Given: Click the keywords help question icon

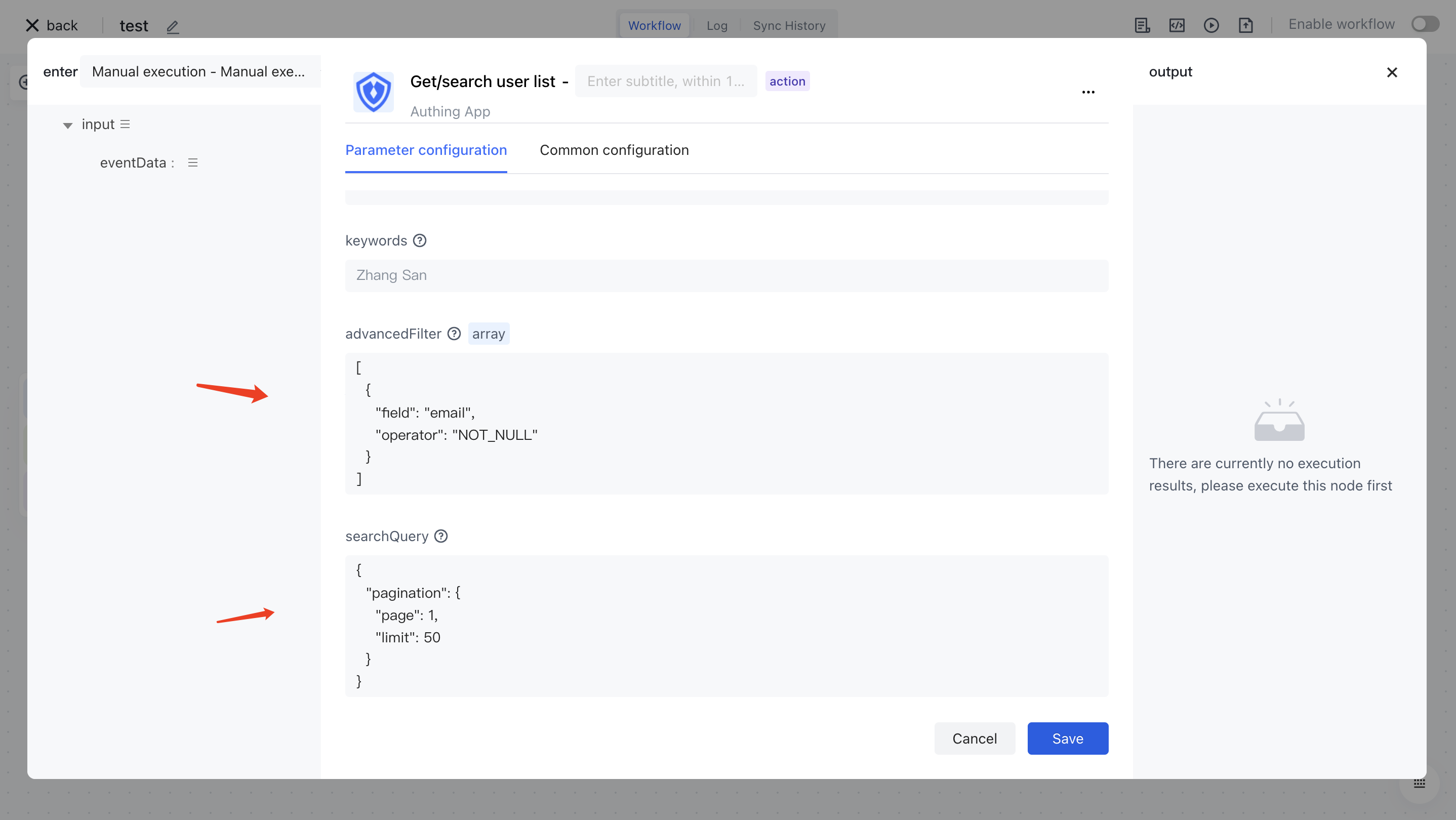Looking at the screenshot, I should [x=419, y=241].
